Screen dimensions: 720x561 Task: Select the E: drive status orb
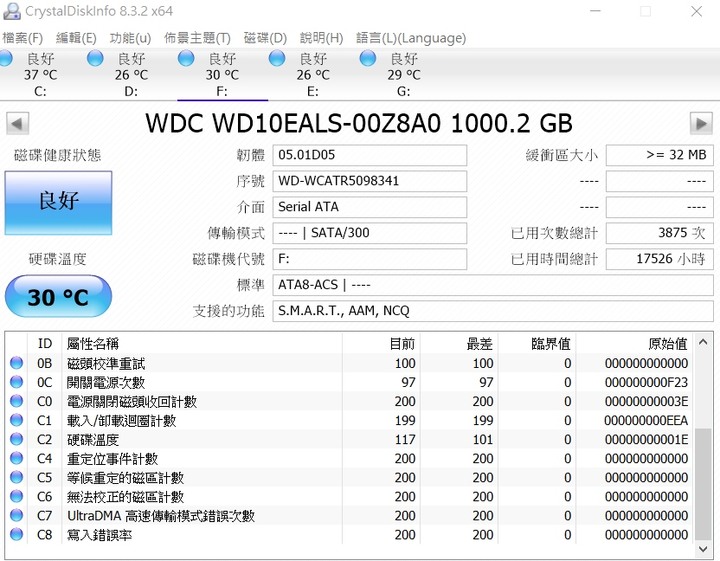277,59
